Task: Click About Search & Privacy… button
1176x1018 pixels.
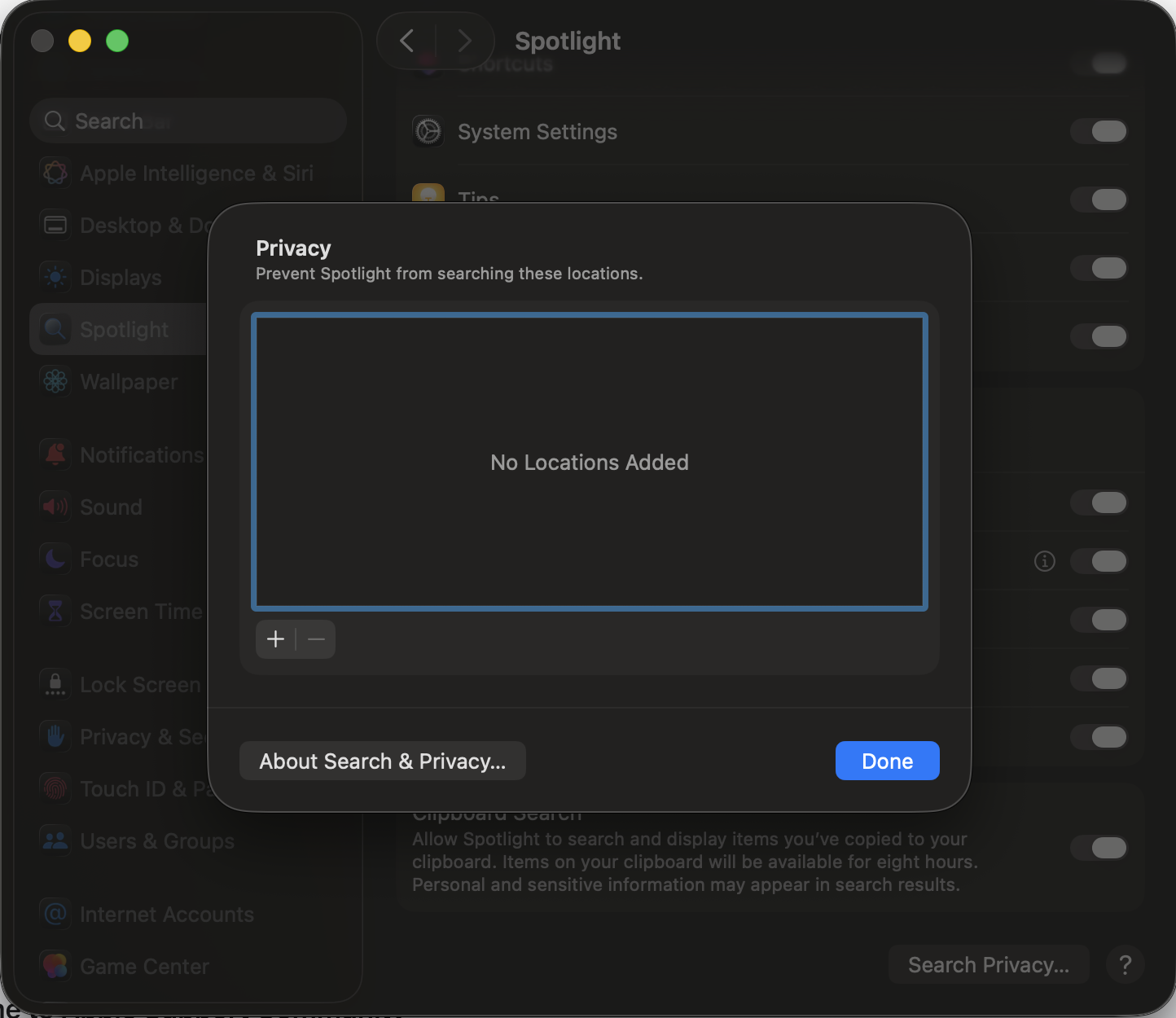Action: click(383, 761)
